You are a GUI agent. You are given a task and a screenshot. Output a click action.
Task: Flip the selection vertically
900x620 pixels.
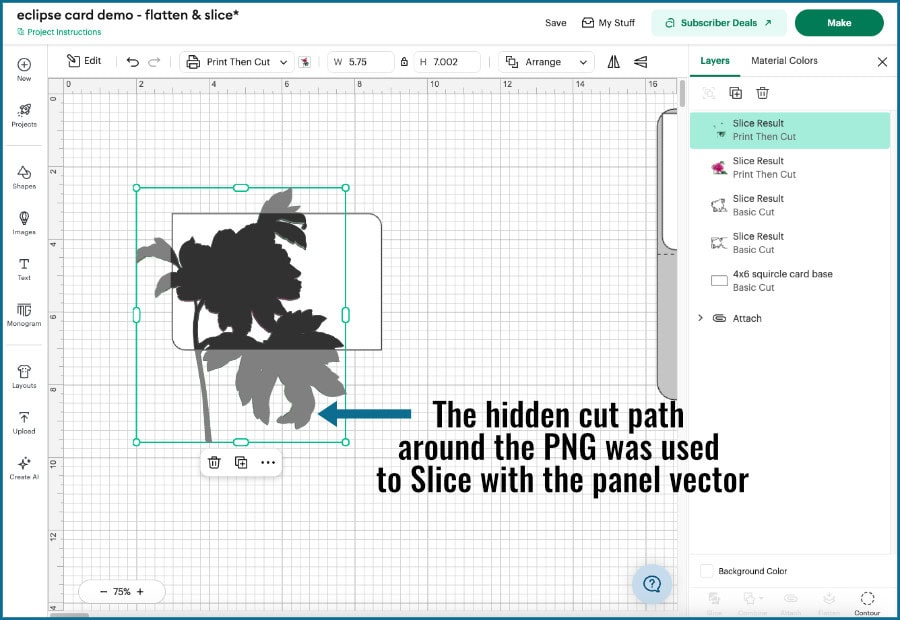pyautogui.click(x=641, y=62)
